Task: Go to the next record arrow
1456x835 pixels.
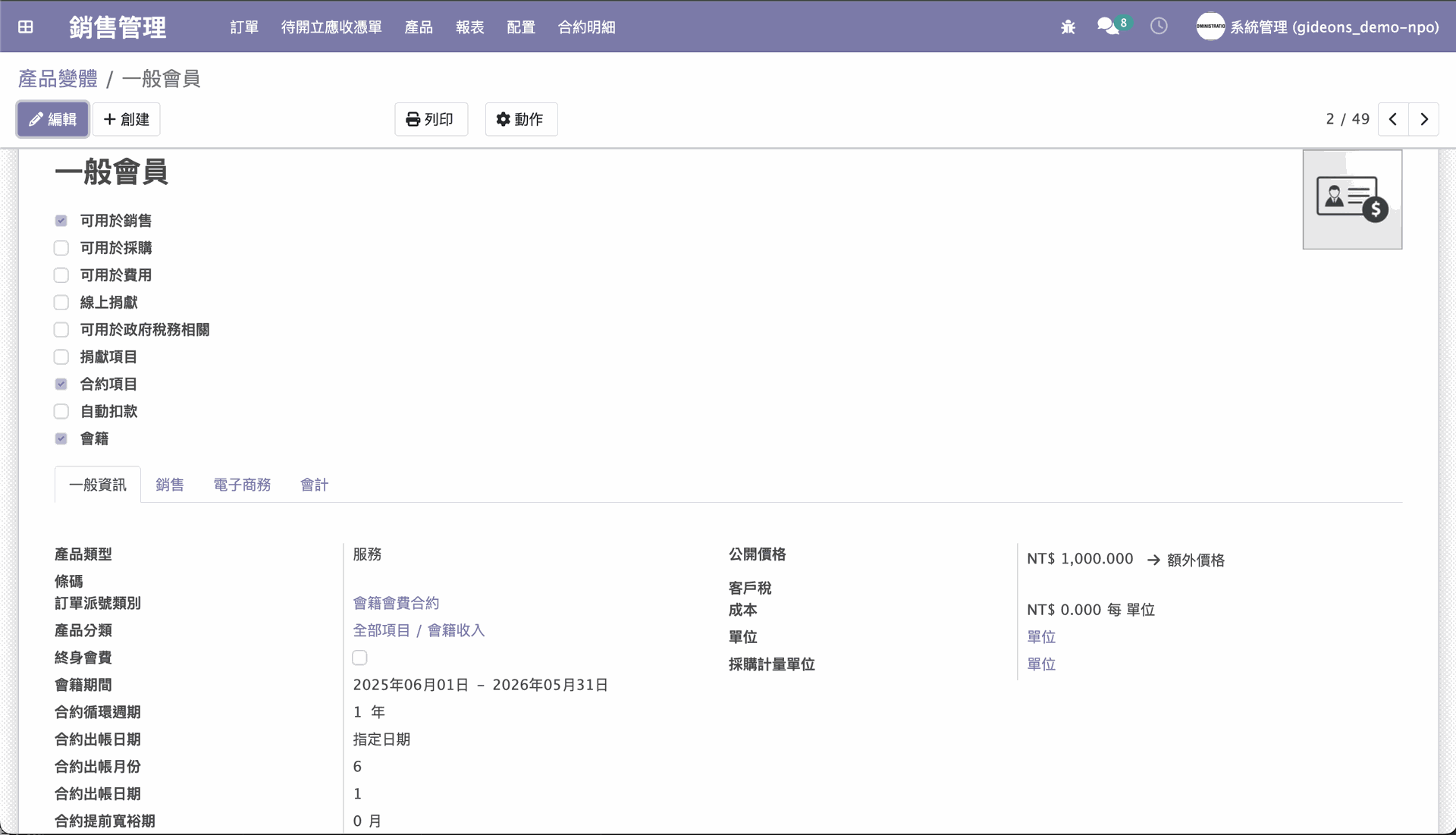Action: coord(1424,119)
